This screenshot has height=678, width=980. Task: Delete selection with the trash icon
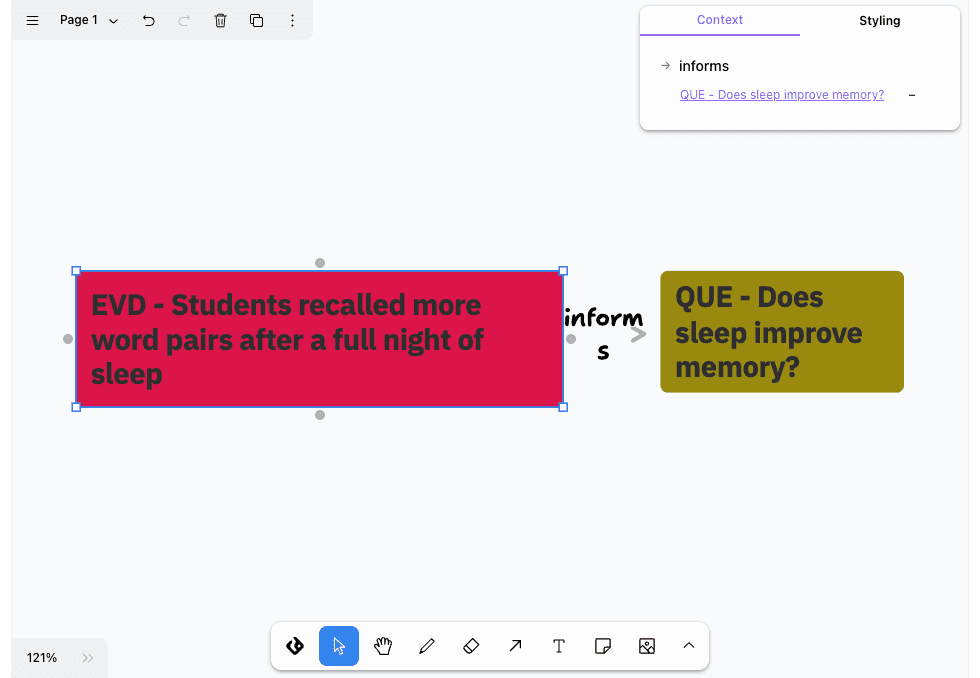pos(221,21)
